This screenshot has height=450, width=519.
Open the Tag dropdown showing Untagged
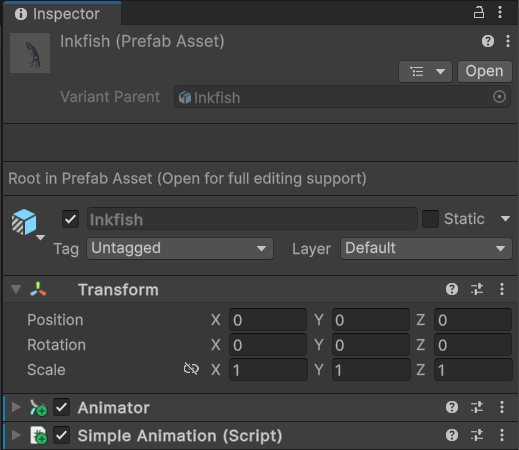pyautogui.click(x=180, y=248)
